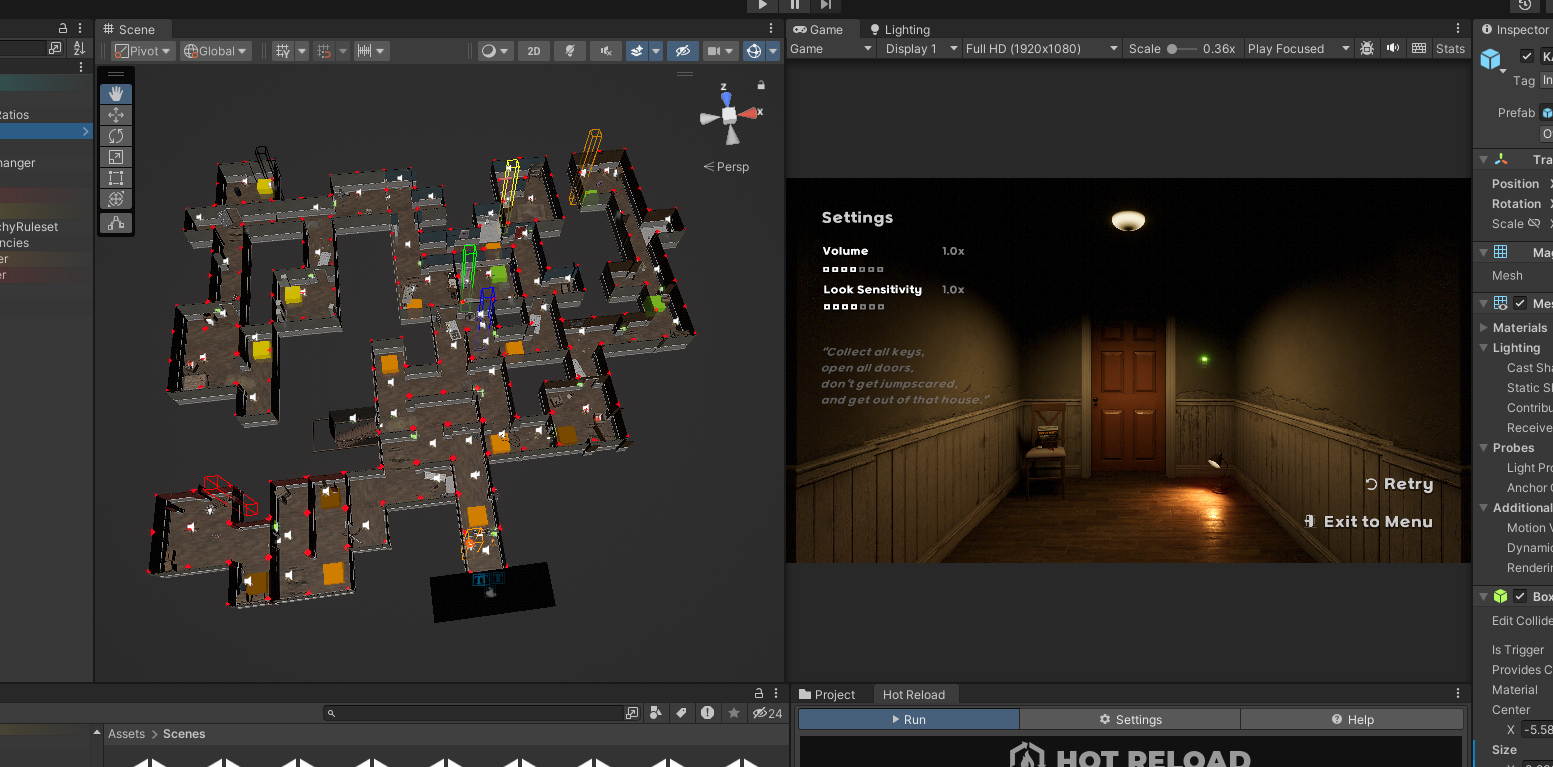Filter by import log type icon
This screenshot has width=1553, height=767.
(708, 713)
